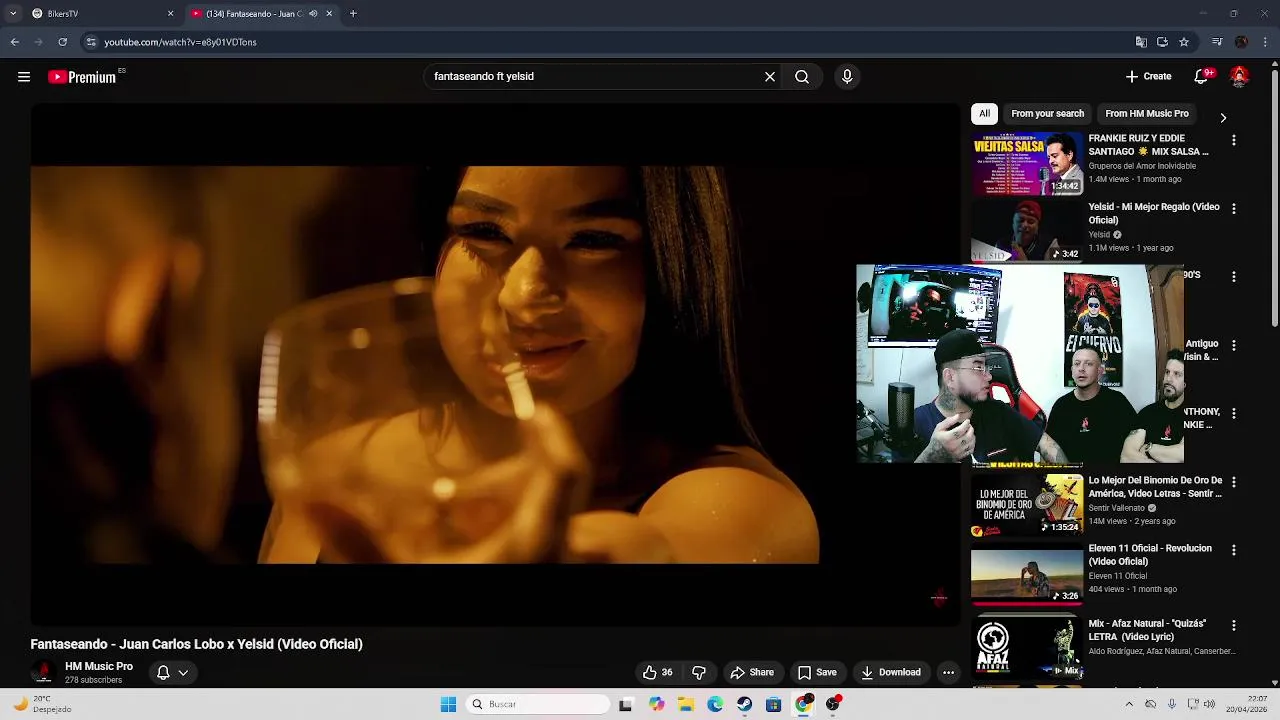Open Eleven 11 Revolucion thumbnail
Image resolution: width=1280 pixels, height=720 pixels.
tap(1027, 573)
